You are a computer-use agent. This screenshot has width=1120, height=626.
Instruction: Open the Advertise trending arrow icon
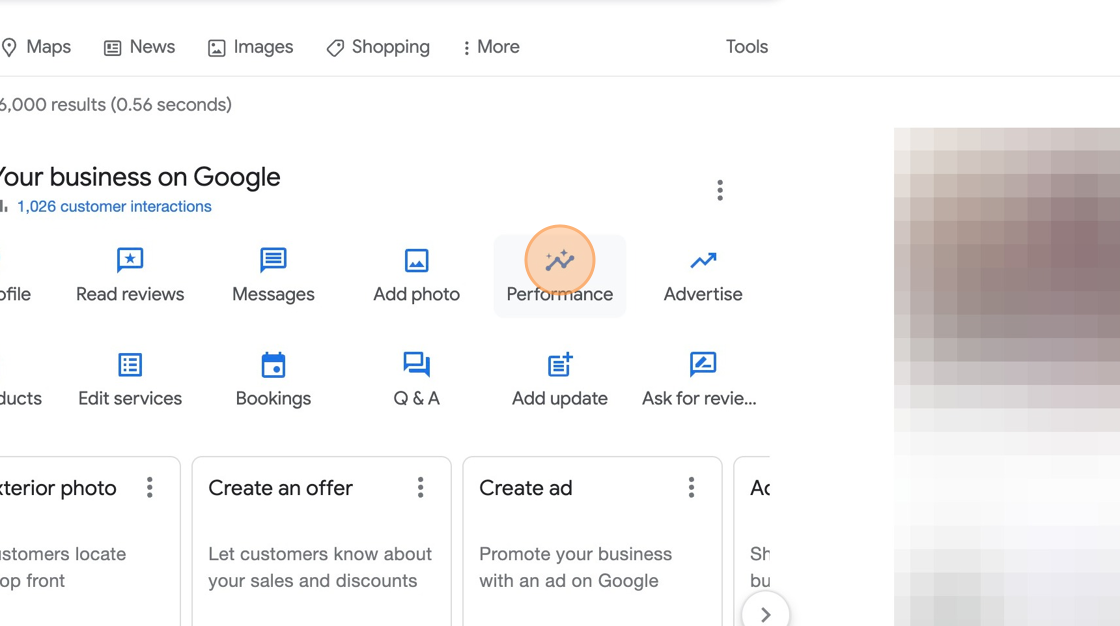pos(703,260)
